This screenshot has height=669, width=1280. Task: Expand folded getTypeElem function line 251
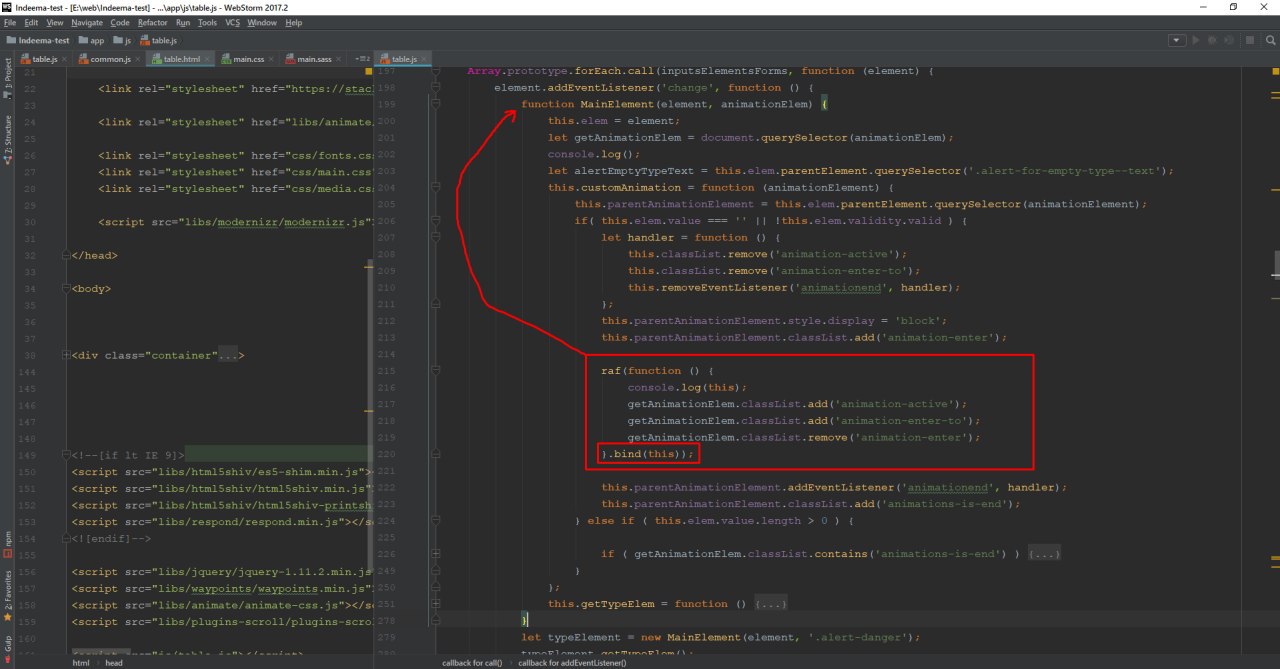click(x=436, y=603)
